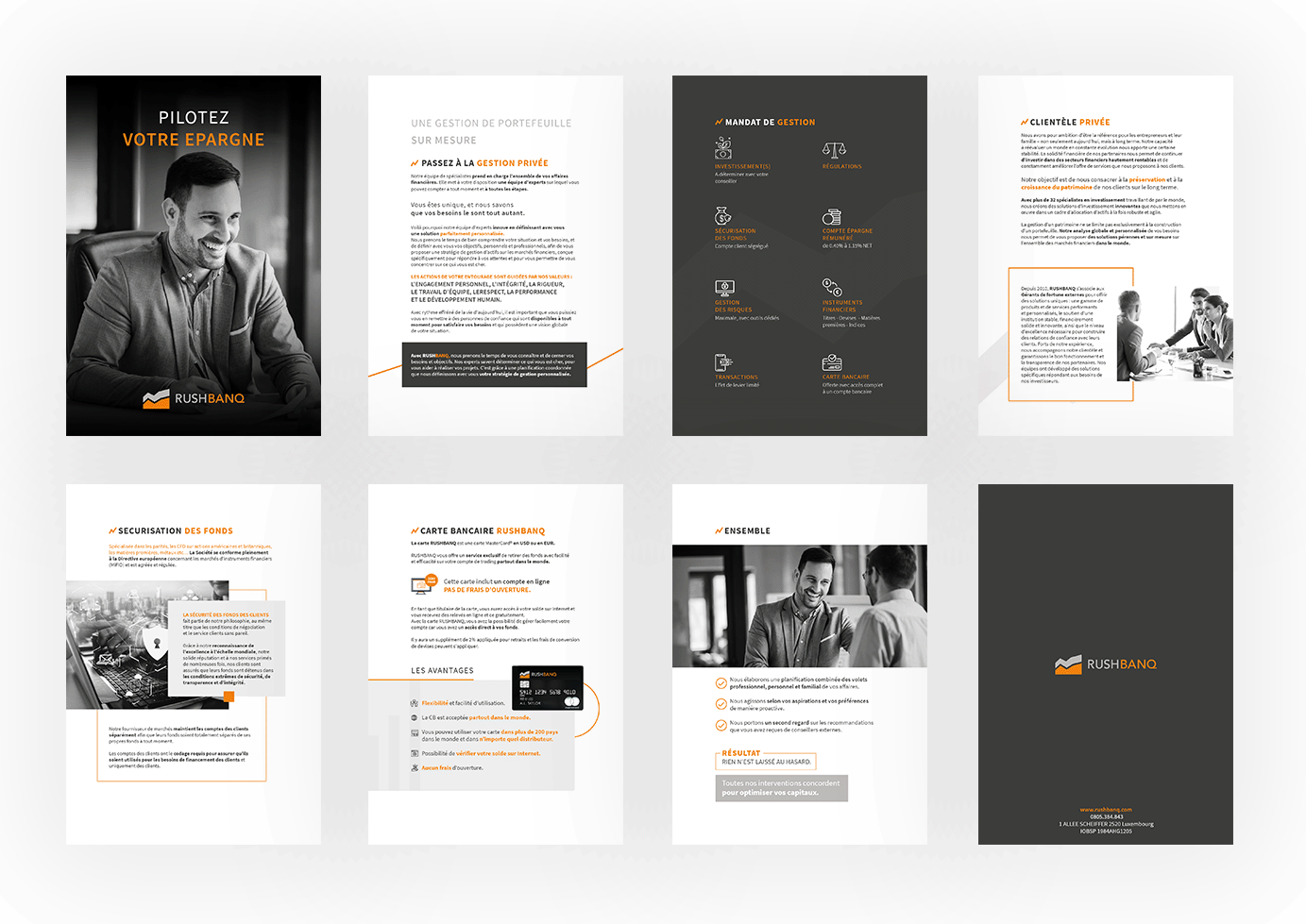The height and width of the screenshot is (924, 1306).
Task: Click the 'Cette carte inclut un compte en ligne' line
Action: (x=497, y=581)
